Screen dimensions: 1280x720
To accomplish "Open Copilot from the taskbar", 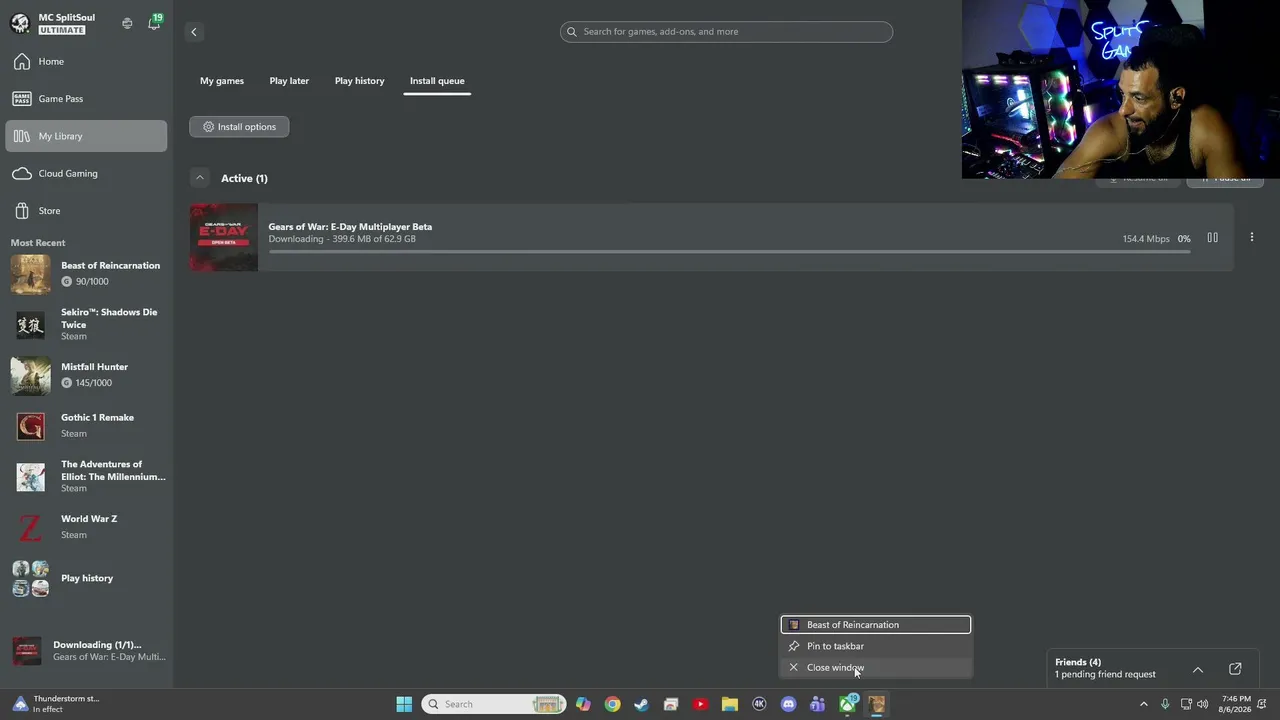I will pos(583,704).
